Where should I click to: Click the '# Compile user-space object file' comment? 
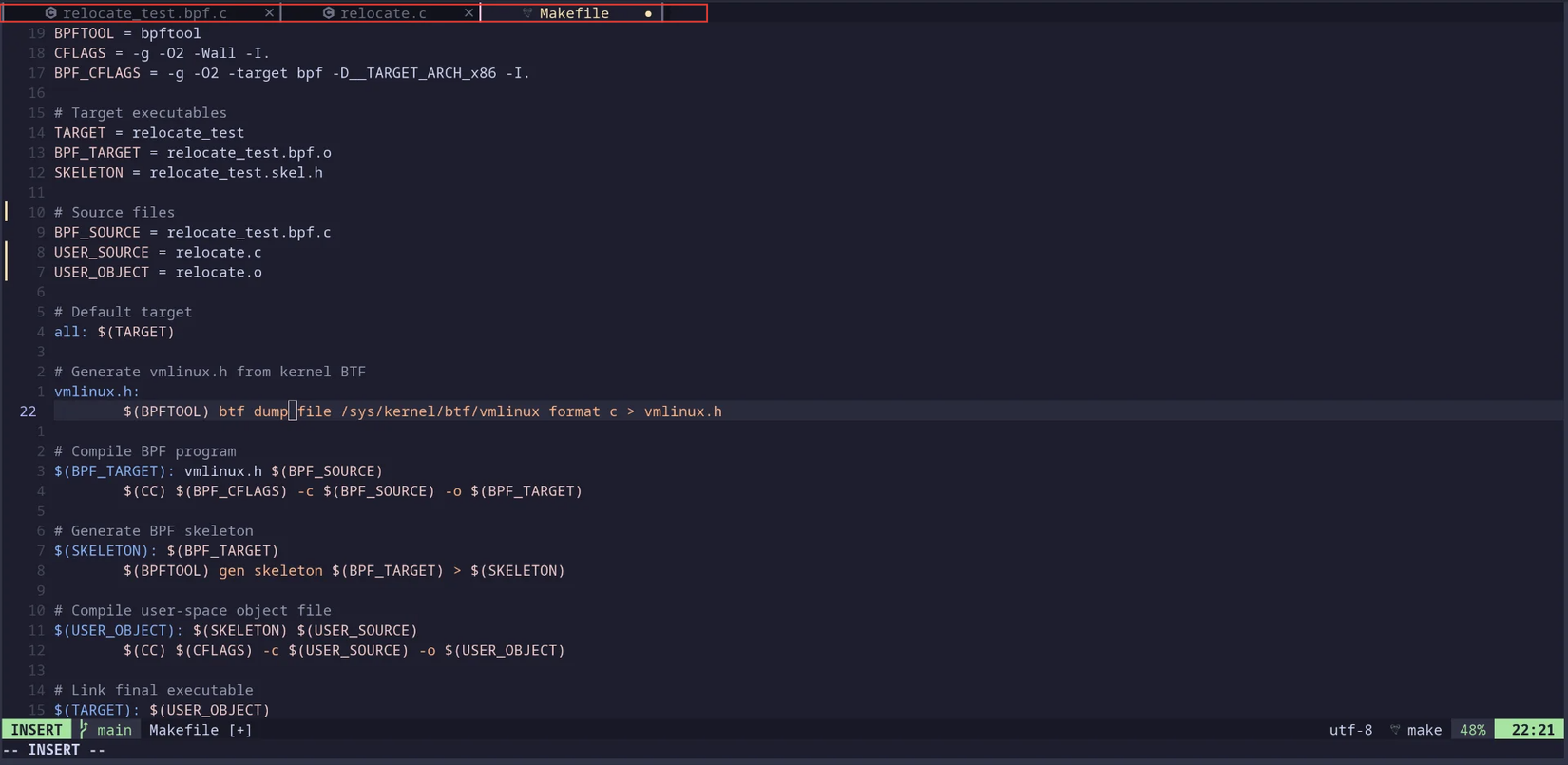[x=193, y=611]
